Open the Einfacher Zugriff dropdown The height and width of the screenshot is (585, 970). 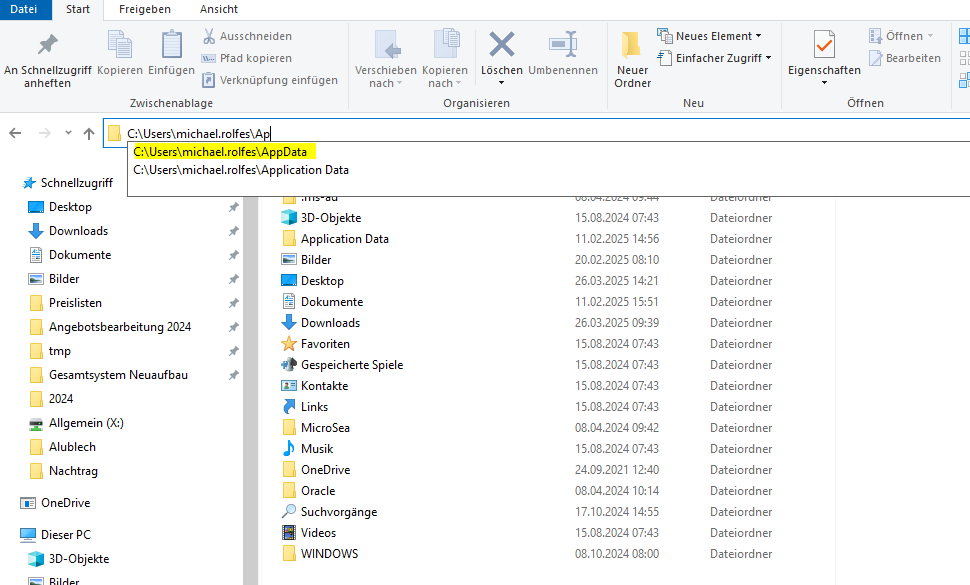pos(717,58)
